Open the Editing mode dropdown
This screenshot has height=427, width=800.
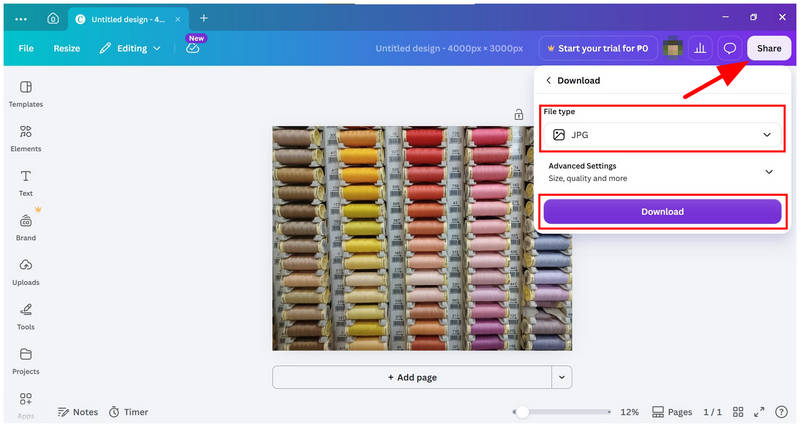click(x=130, y=48)
